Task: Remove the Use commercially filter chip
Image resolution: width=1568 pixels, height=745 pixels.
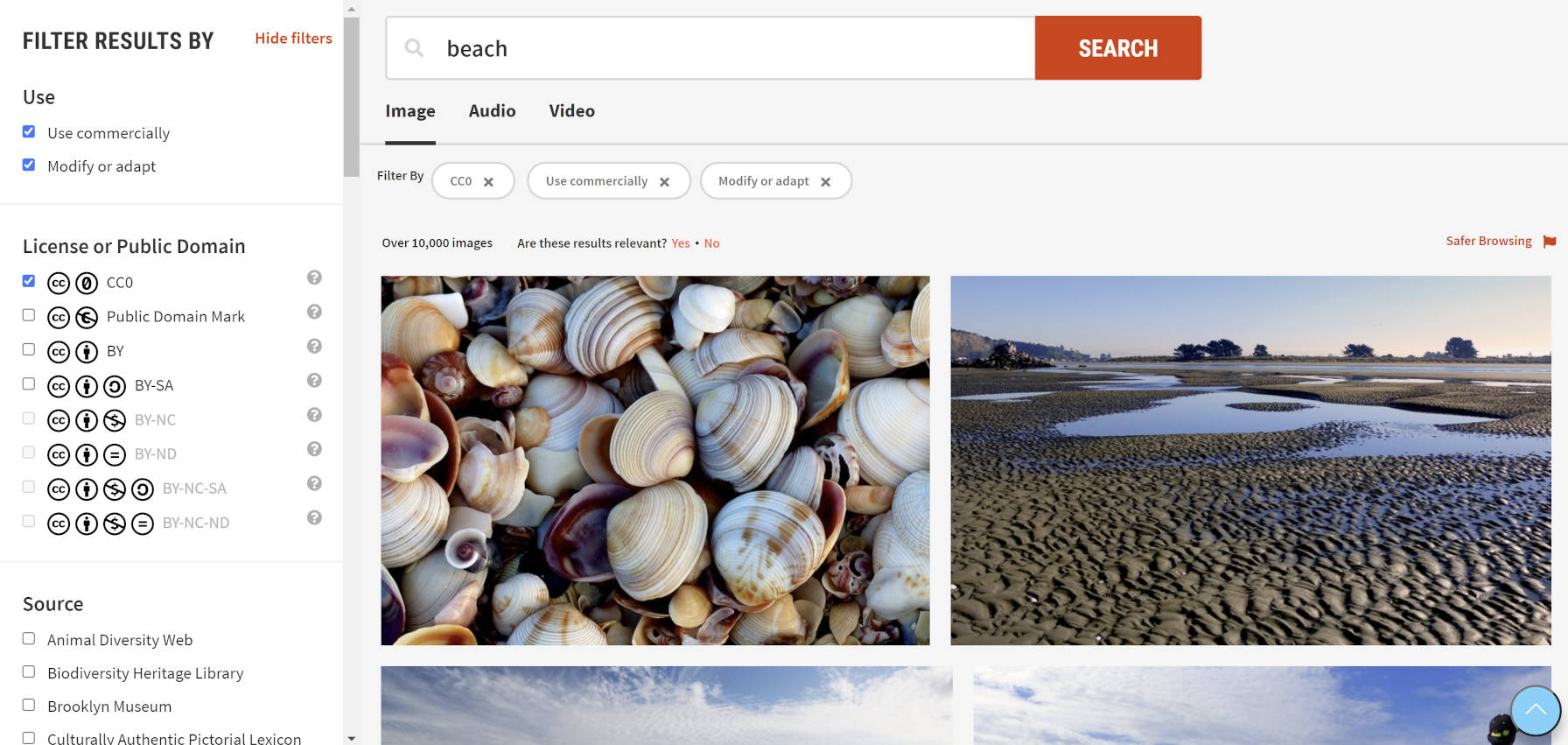Action: [664, 182]
